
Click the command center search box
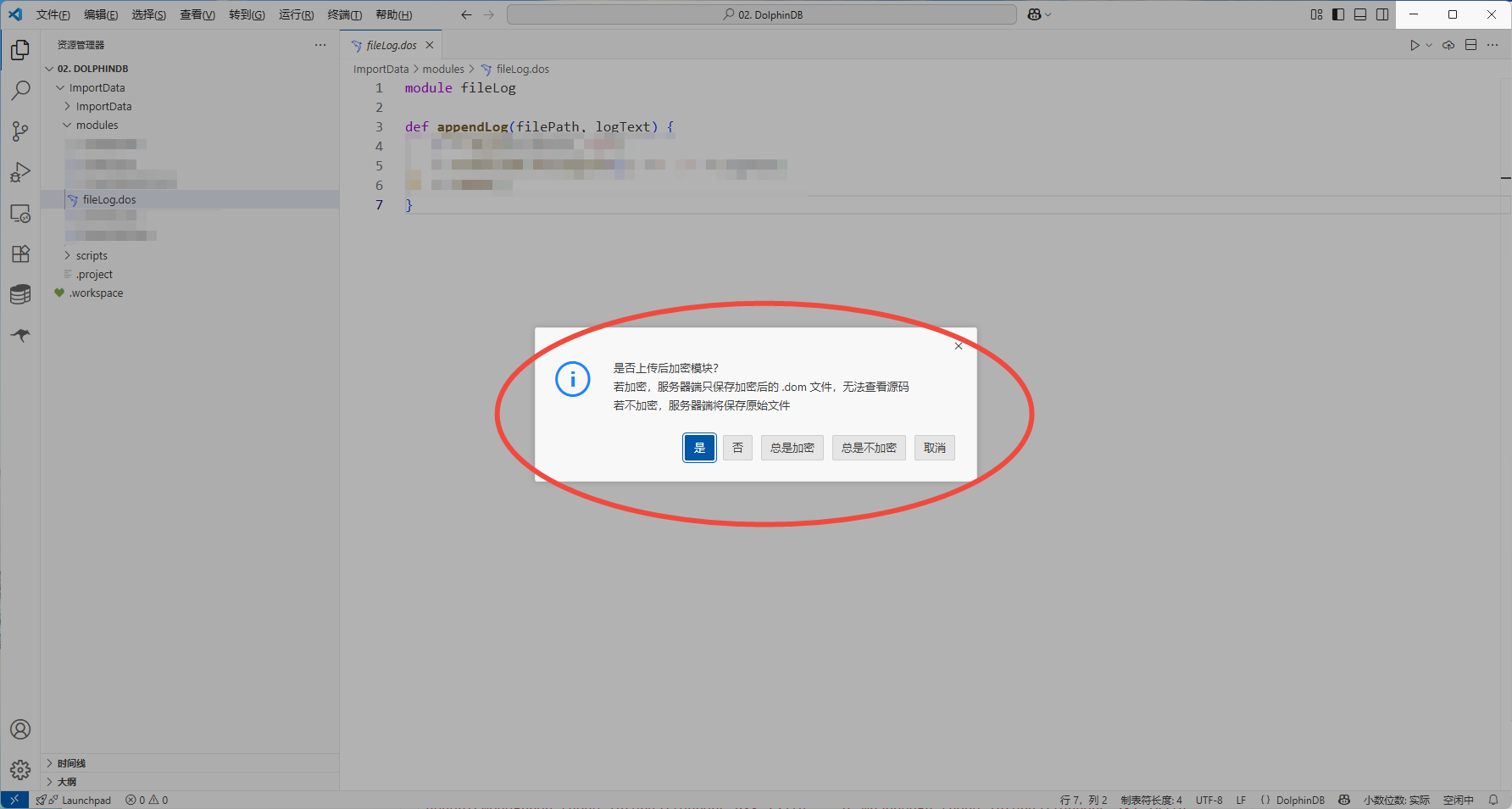pyautogui.click(x=761, y=14)
